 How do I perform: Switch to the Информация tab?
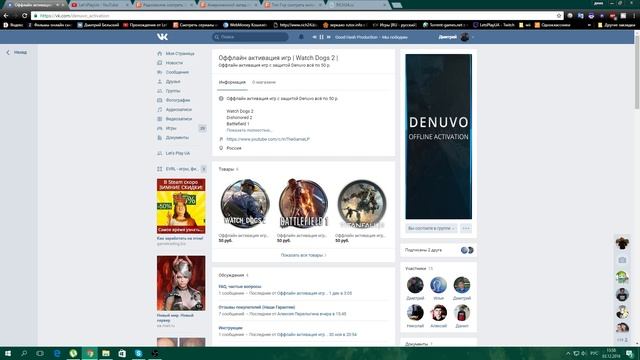point(232,82)
